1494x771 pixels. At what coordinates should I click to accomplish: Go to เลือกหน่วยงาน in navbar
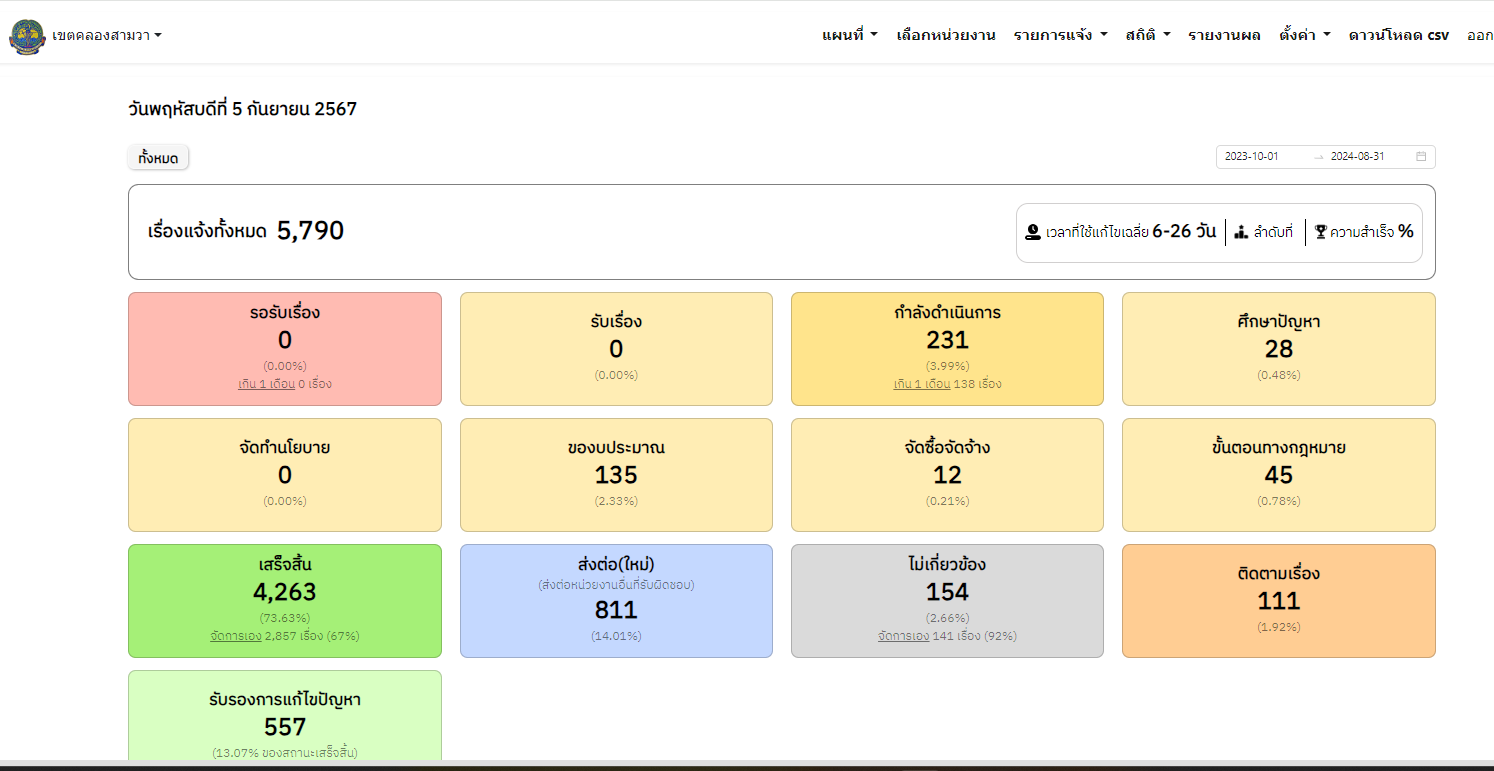(x=945, y=35)
